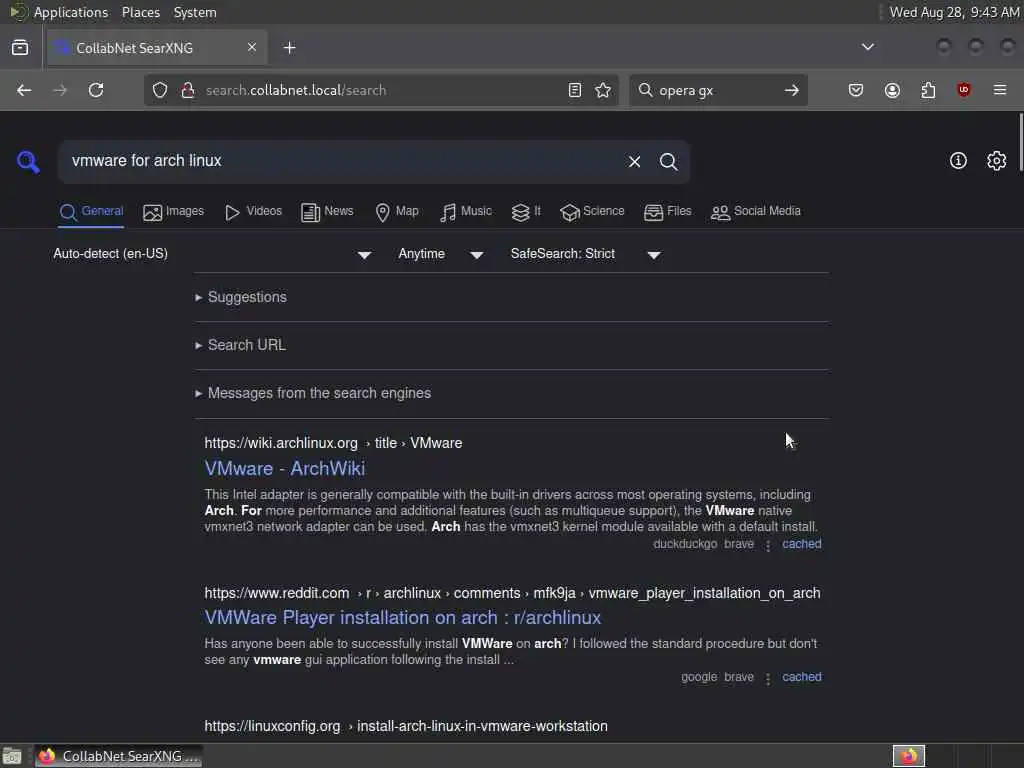Open cached copy of reddit result
1024x768 pixels.
point(801,677)
